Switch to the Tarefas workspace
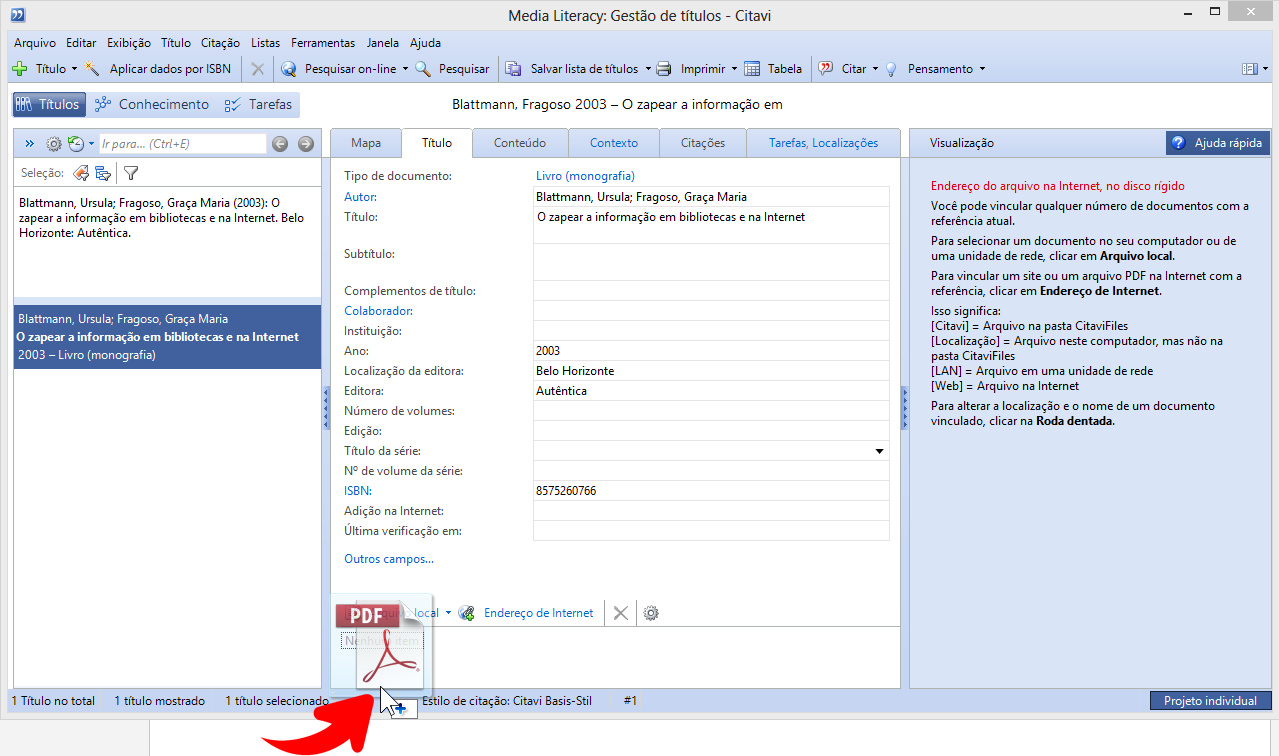Image resolution: width=1279 pixels, height=756 pixels. click(258, 104)
